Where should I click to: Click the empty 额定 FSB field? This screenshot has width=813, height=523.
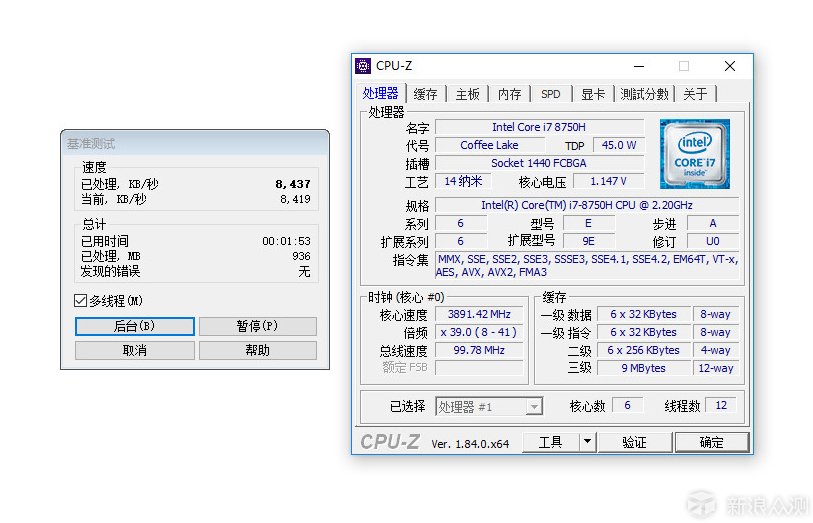pos(479,367)
